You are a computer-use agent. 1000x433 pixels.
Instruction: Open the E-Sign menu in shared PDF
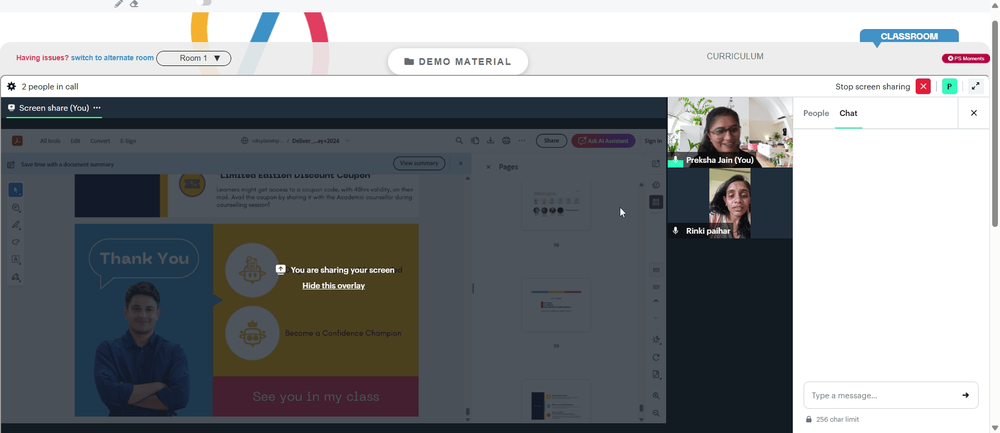(x=128, y=141)
